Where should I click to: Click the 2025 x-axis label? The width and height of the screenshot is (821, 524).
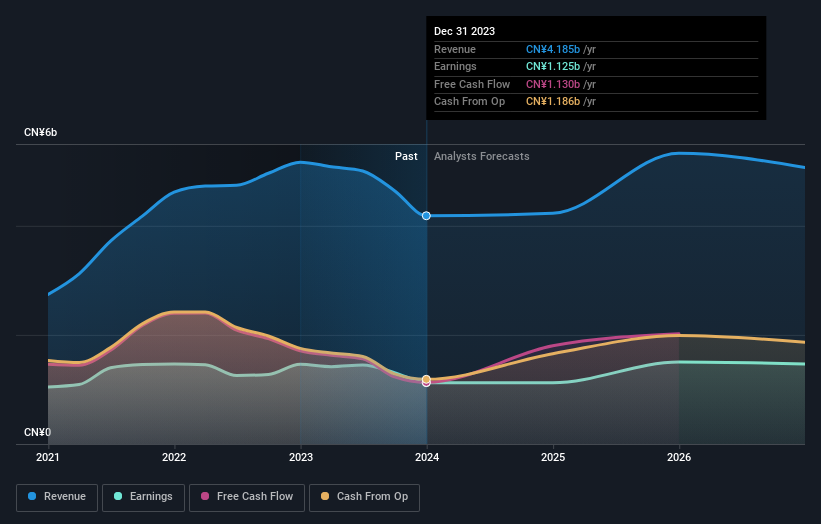(553, 458)
